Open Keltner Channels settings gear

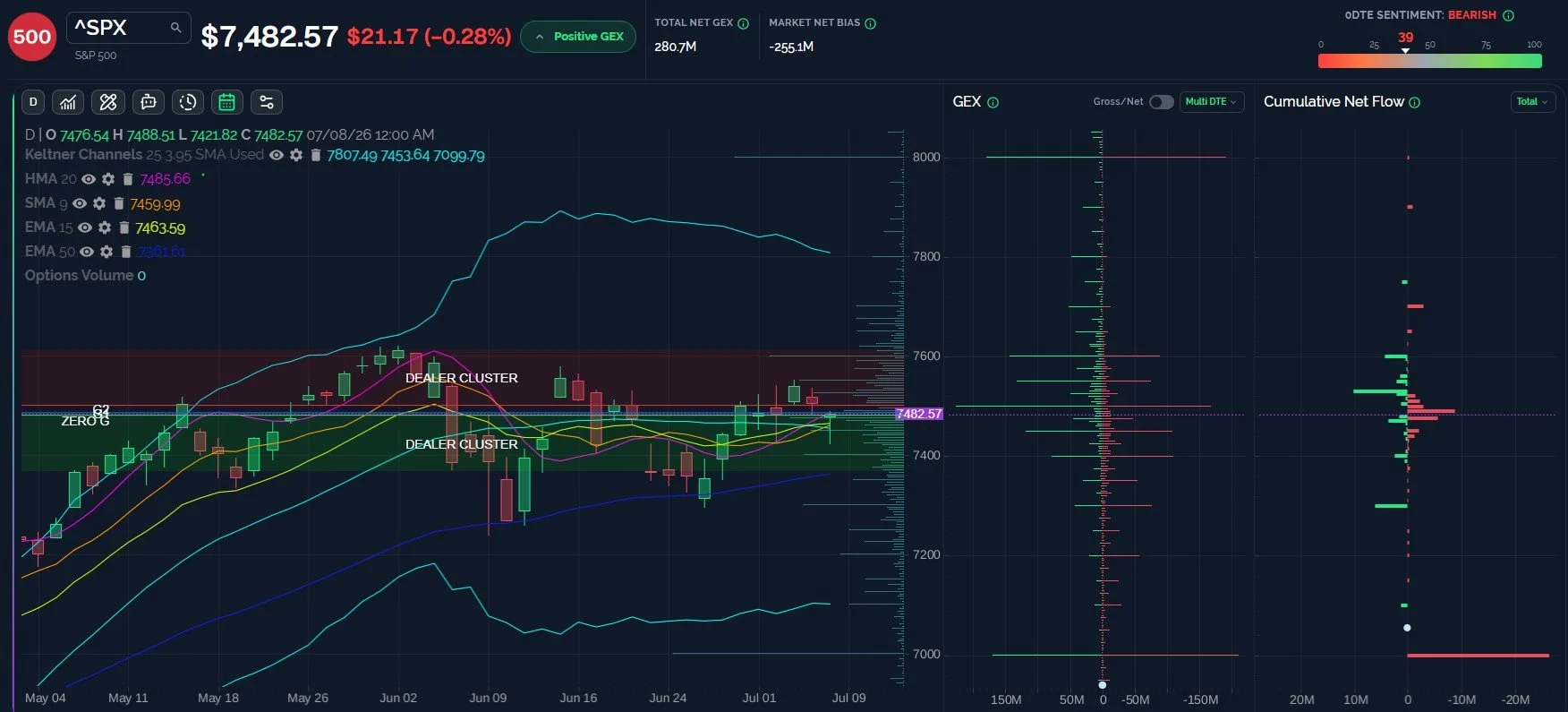tap(296, 155)
